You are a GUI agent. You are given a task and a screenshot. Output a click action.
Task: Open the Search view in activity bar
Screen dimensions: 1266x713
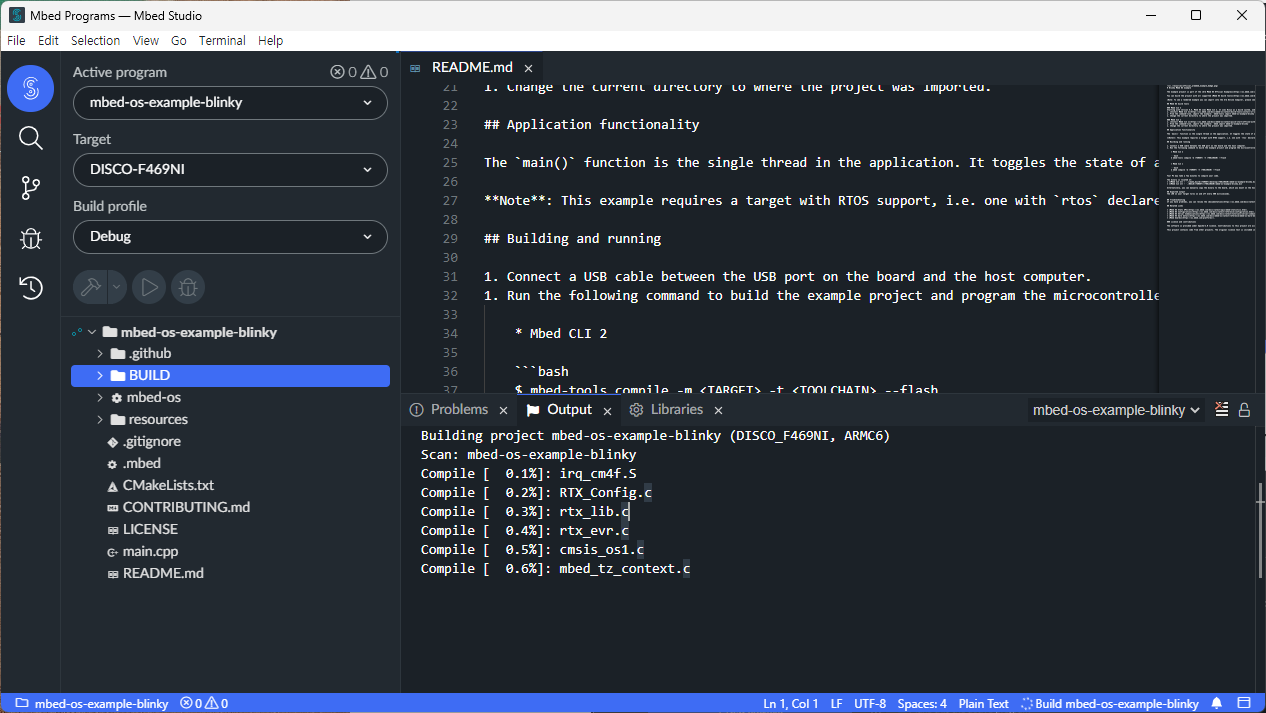pos(30,138)
